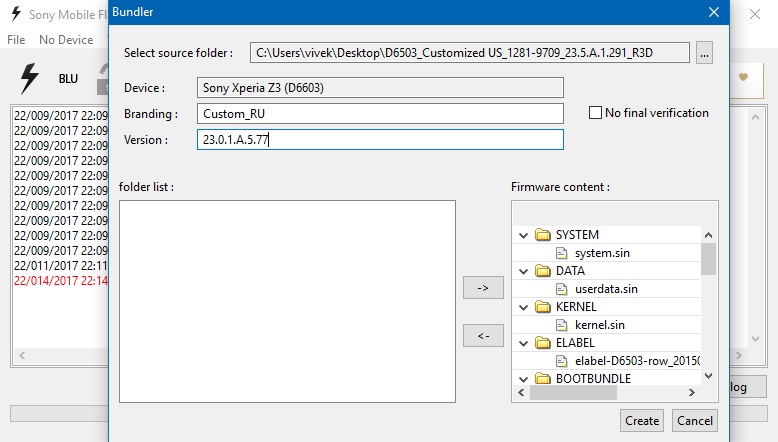Click firmware tree horizontal scroll right arrow
The image size is (778, 442).
tap(692, 392)
